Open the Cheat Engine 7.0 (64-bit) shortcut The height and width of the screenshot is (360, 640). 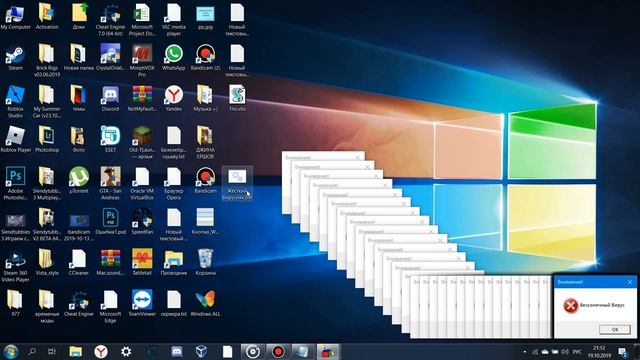110,20
